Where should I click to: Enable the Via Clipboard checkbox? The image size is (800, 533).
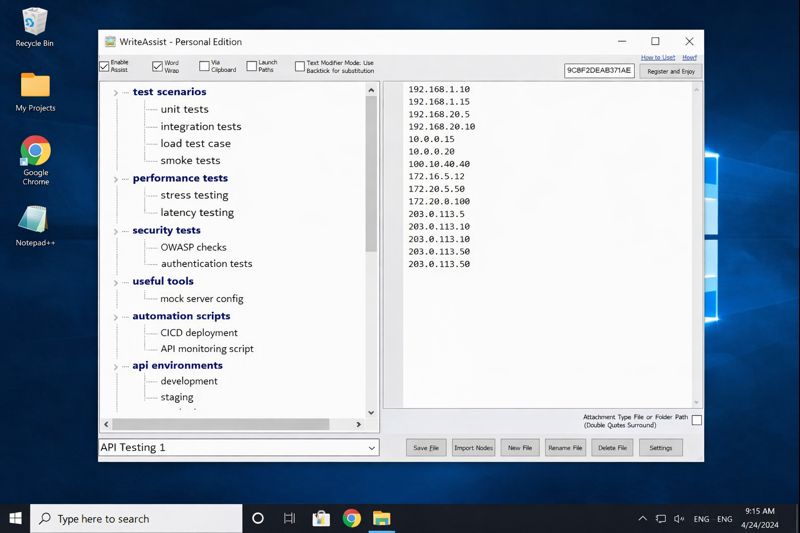[x=204, y=67]
